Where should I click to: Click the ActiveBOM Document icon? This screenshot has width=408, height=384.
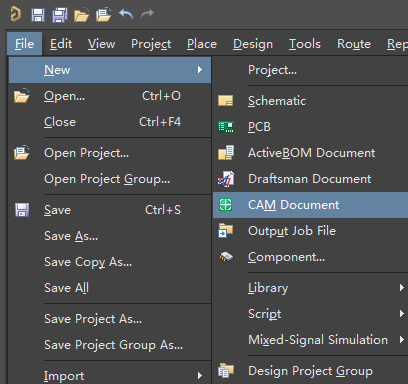click(x=226, y=153)
